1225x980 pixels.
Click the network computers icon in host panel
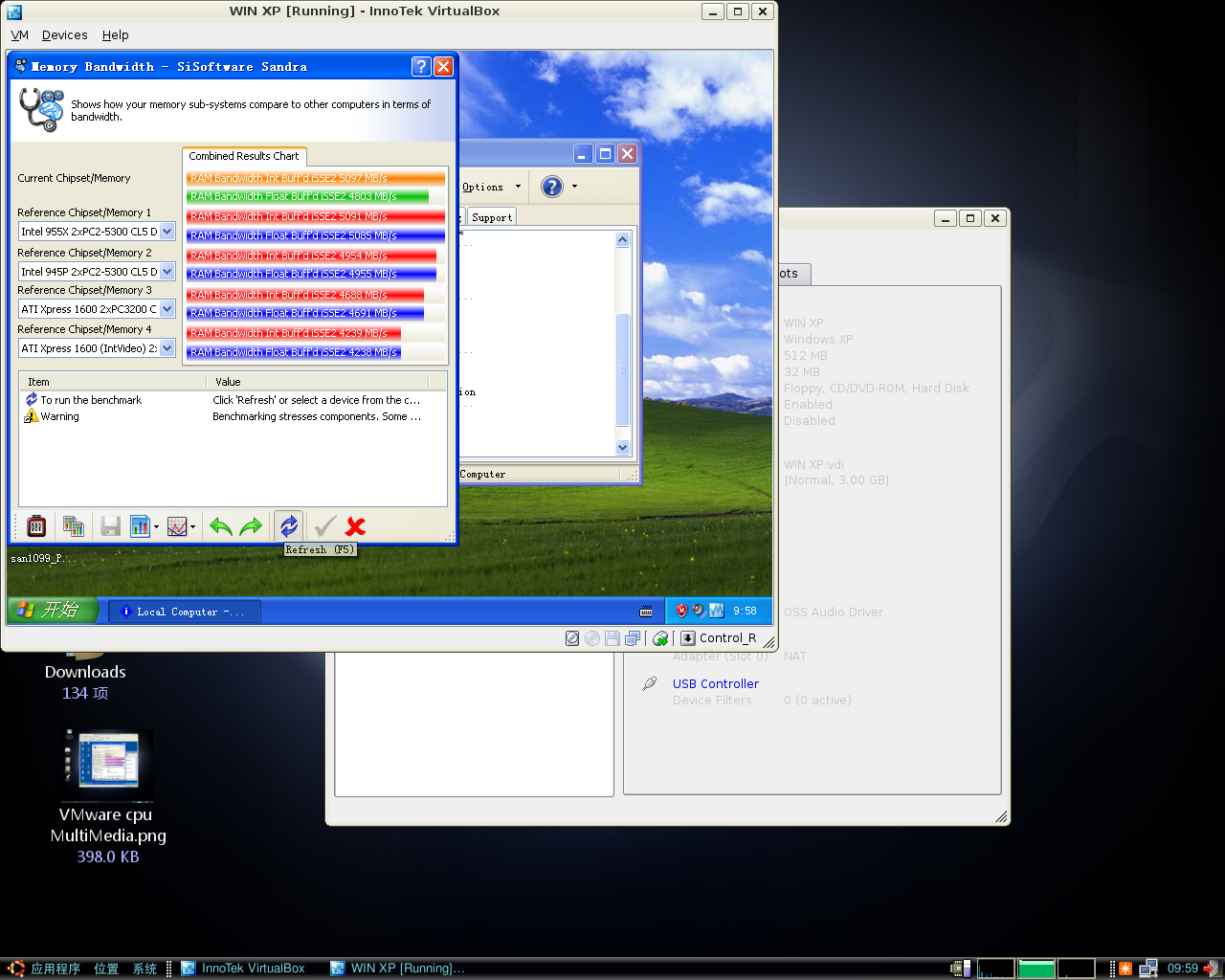[1148, 969]
